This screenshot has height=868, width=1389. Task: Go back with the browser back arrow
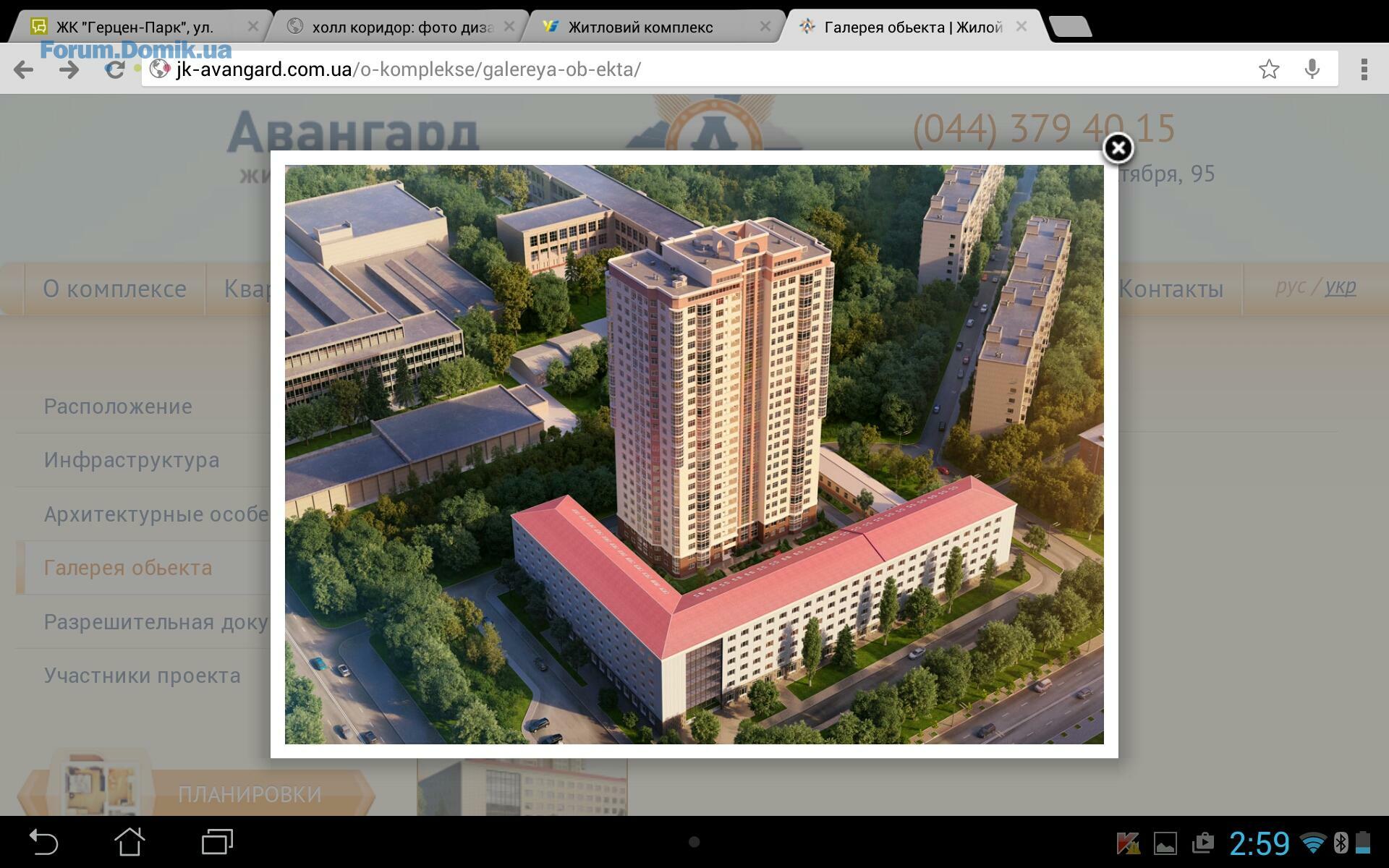pyautogui.click(x=23, y=69)
